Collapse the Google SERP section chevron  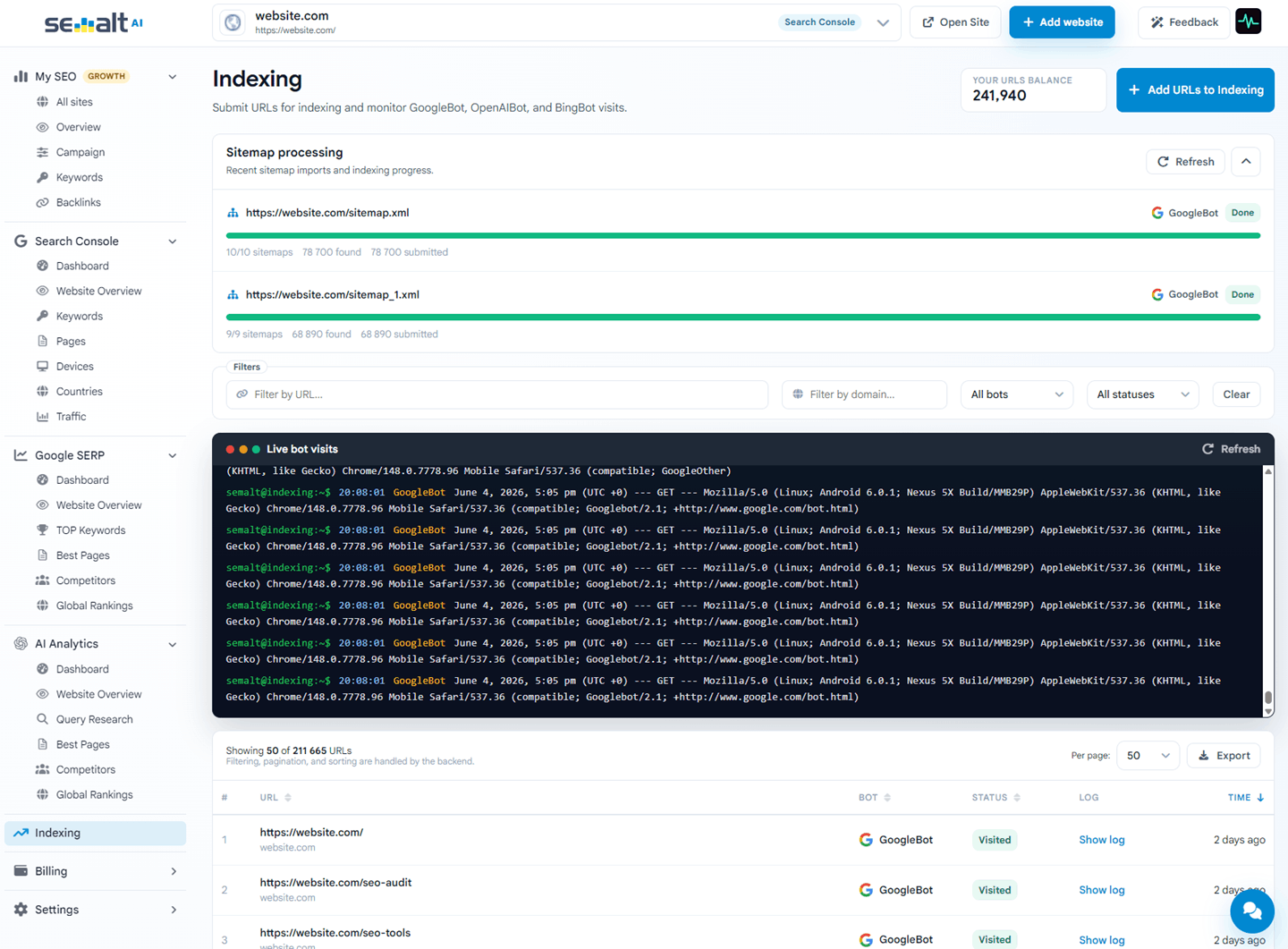point(173,456)
